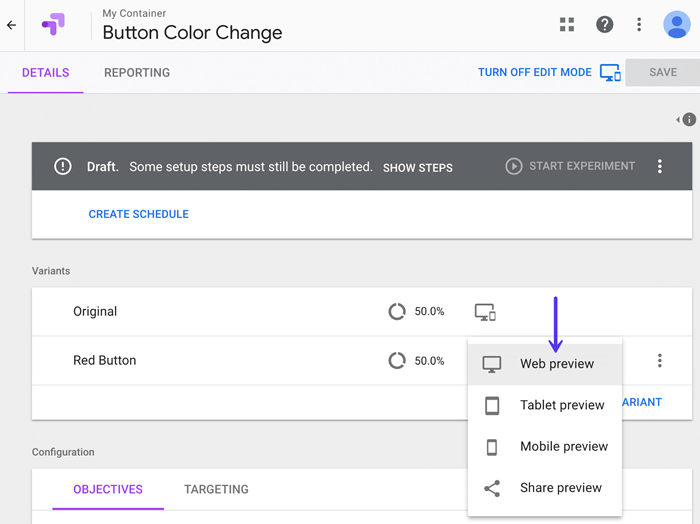
Task: Click the 50.0% weight for Red Button
Action: point(429,361)
